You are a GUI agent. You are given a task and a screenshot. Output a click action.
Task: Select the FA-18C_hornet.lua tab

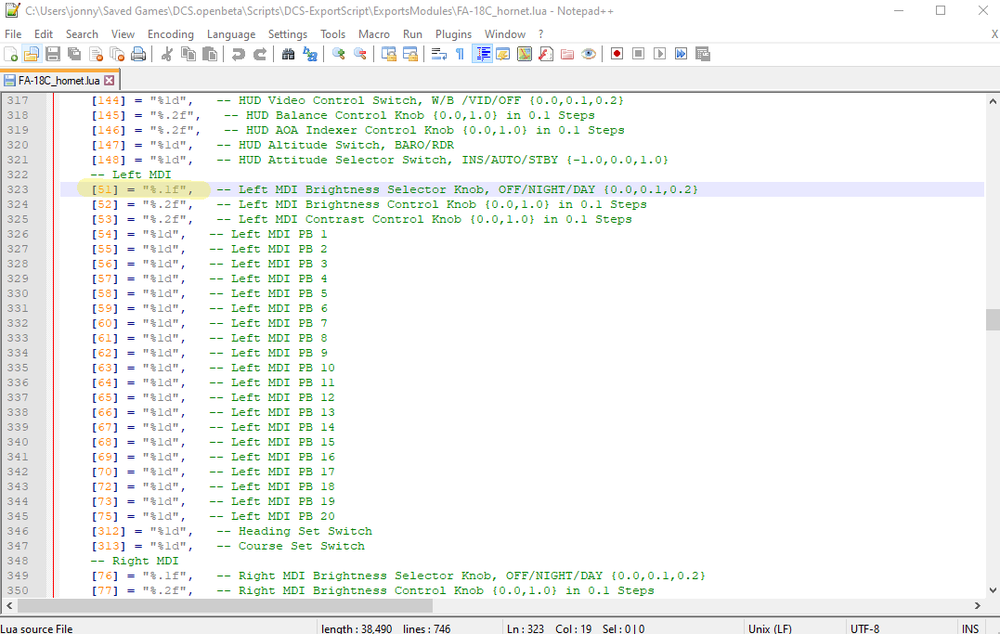58,80
